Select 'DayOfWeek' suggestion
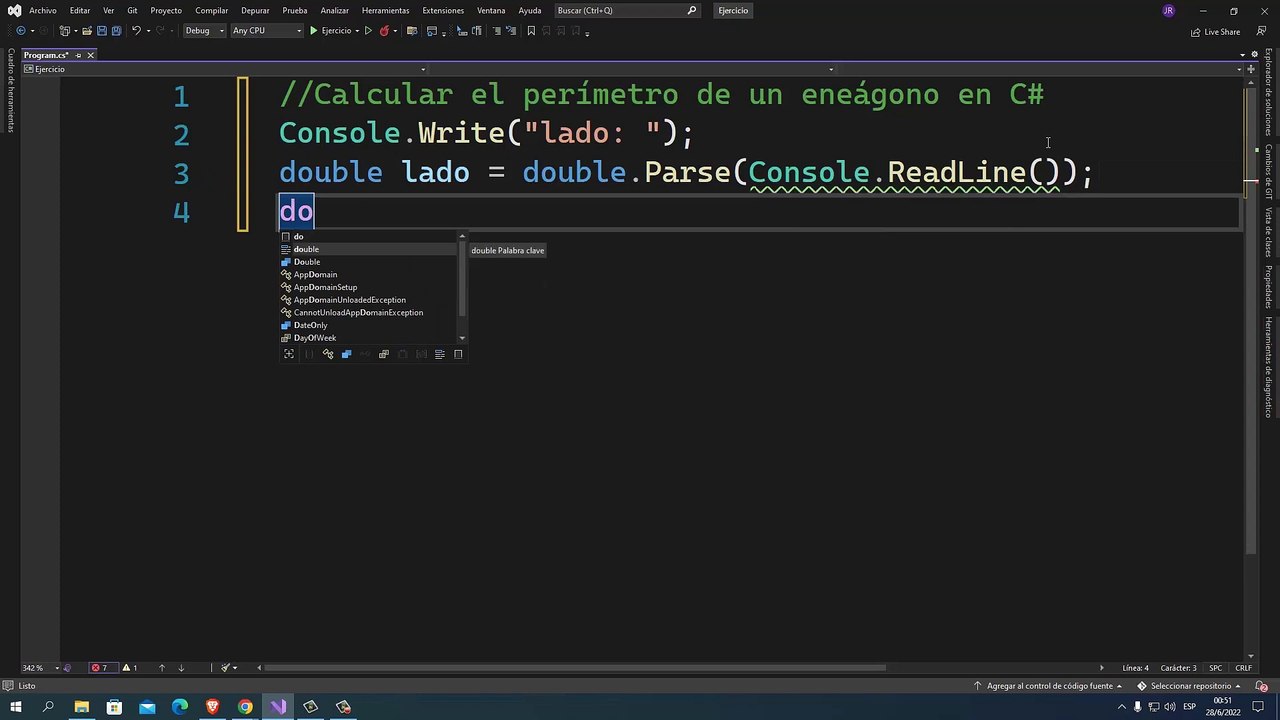This screenshot has width=1280, height=720. [x=368, y=338]
